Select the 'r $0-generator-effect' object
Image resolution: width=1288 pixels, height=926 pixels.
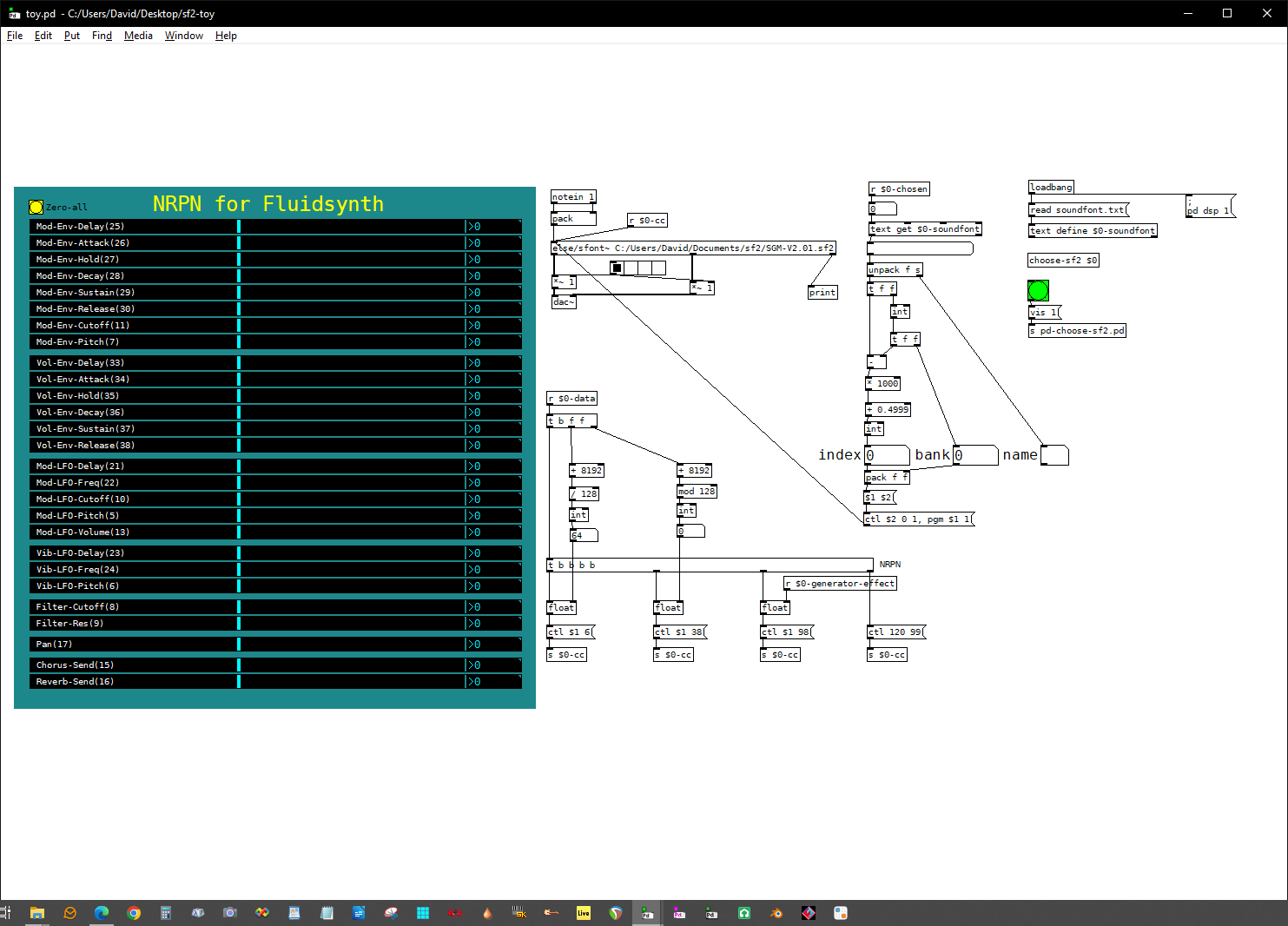tap(840, 584)
